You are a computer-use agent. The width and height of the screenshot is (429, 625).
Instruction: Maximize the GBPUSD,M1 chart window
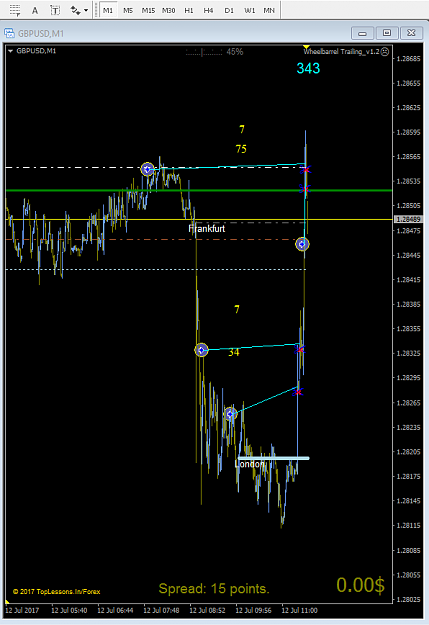click(x=387, y=33)
